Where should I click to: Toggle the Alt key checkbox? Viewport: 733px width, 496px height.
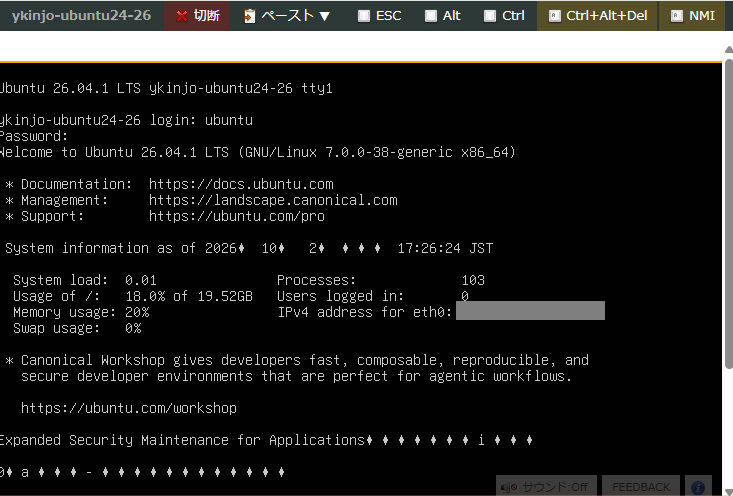(430, 16)
